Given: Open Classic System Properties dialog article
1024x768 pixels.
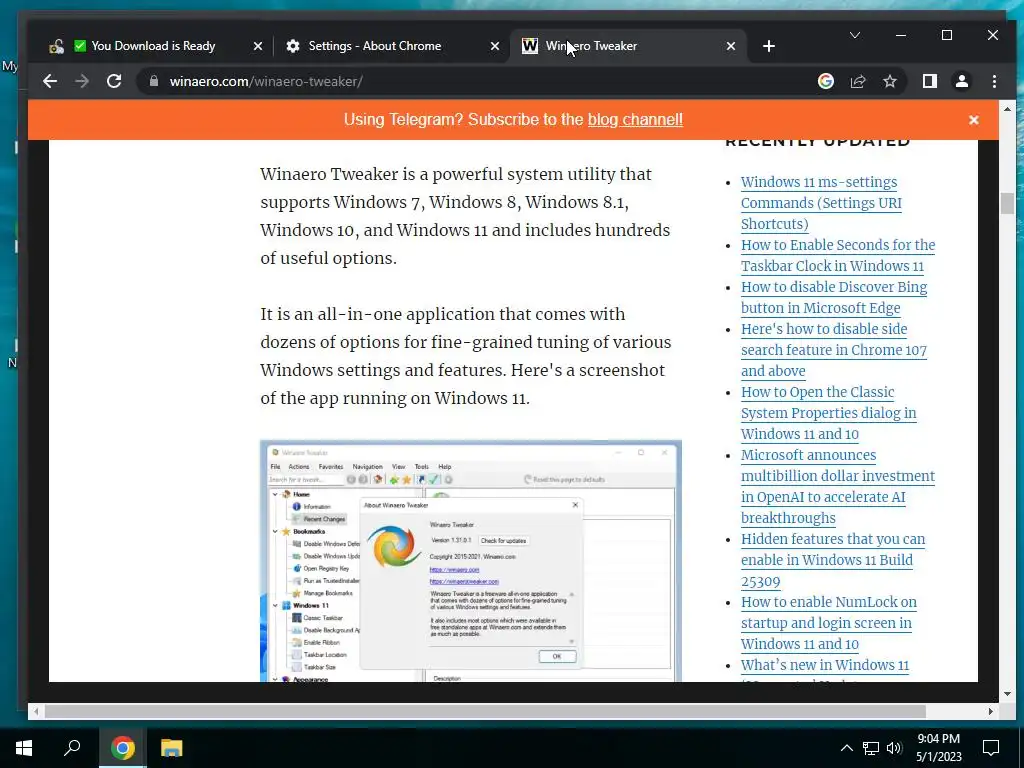Looking at the screenshot, I should [828, 413].
